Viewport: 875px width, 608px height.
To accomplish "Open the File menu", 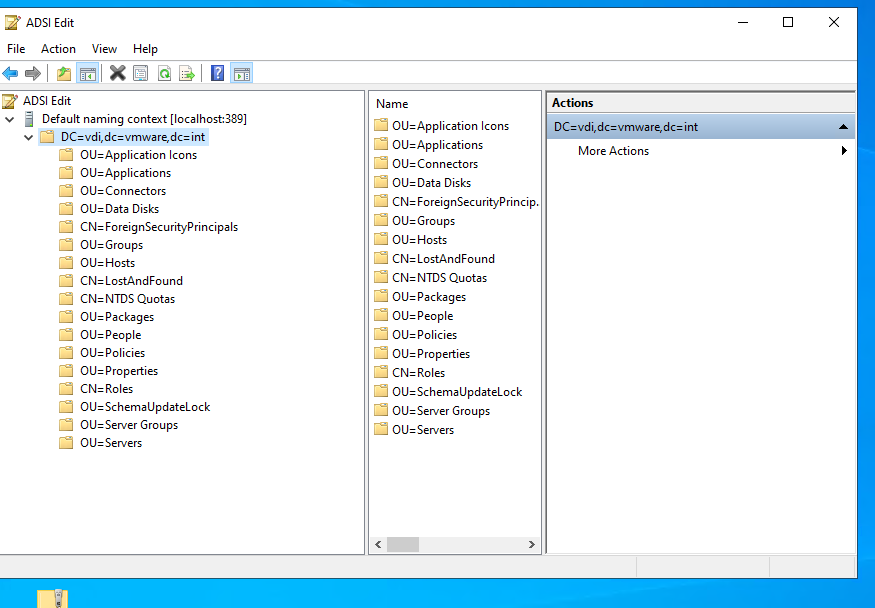I will point(16,49).
